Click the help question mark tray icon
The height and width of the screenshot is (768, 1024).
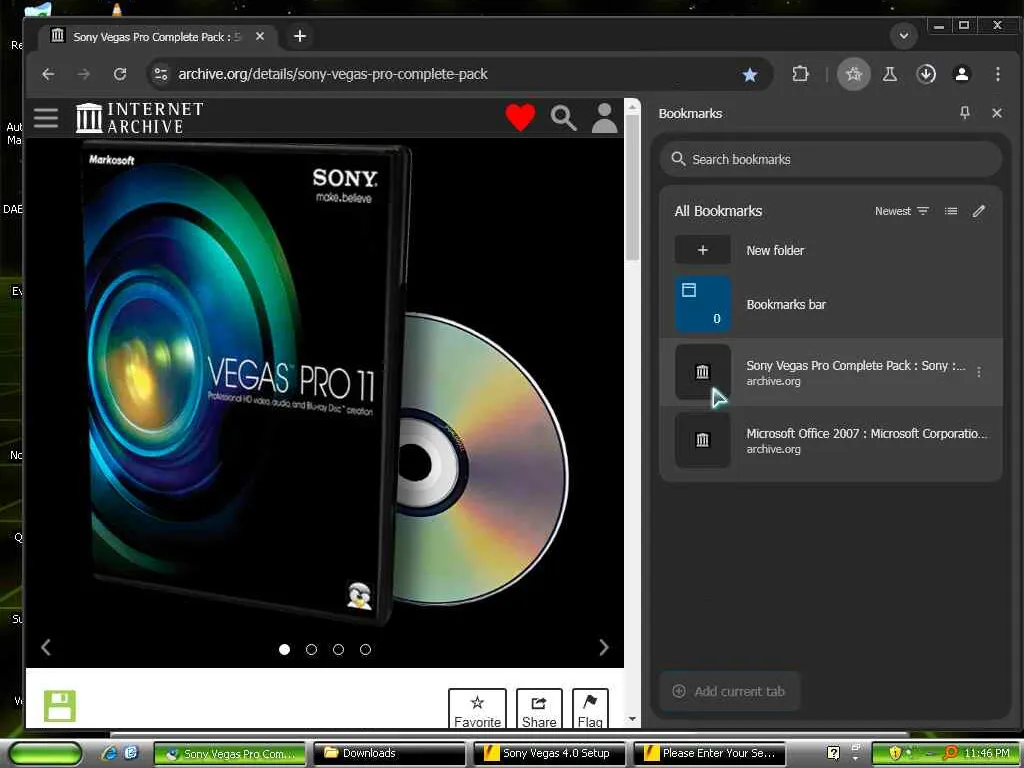pyautogui.click(x=833, y=753)
